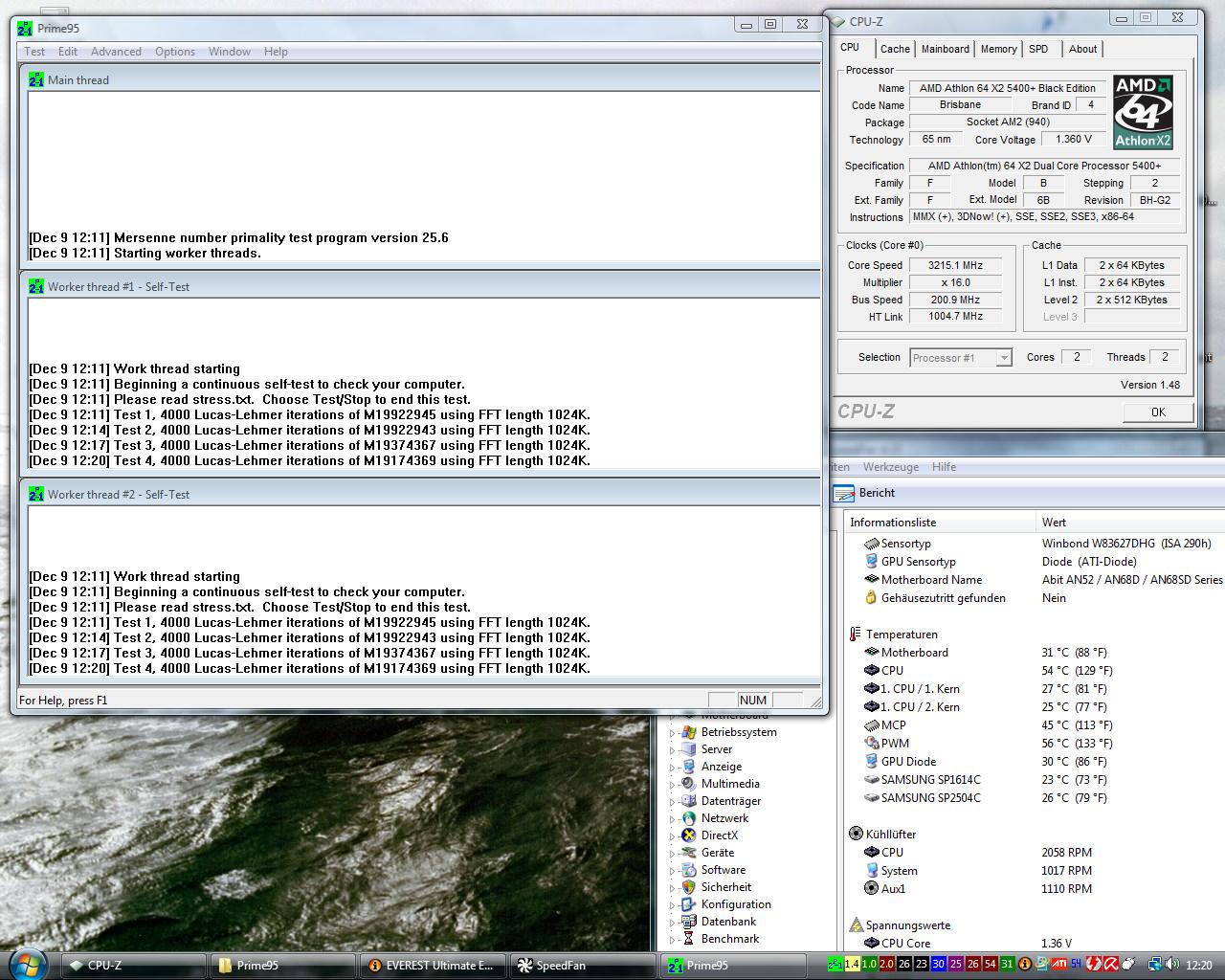
Task: Select the Sensortyp row in EVEREST
Action: click(1034, 544)
